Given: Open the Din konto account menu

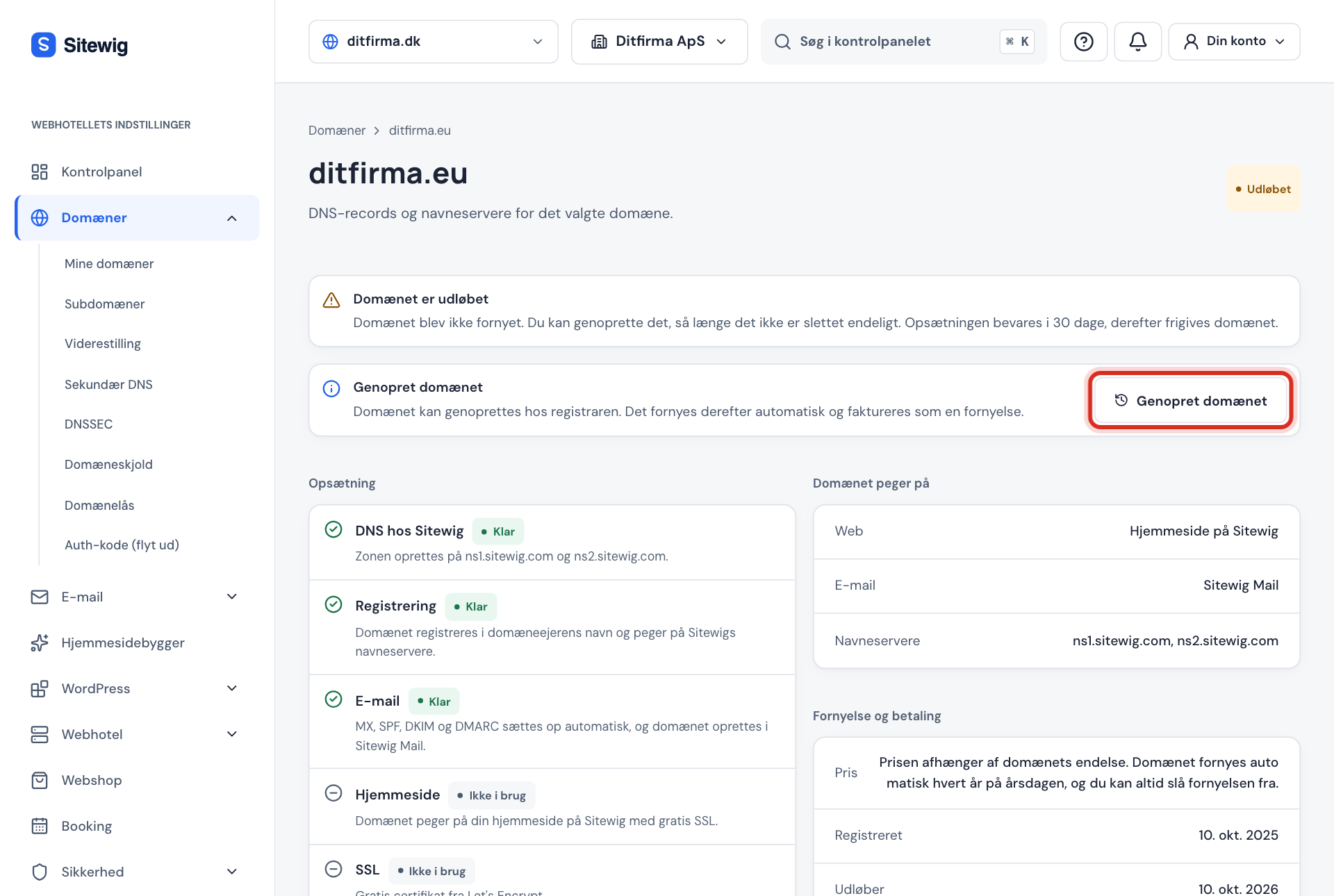Looking at the screenshot, I should point(1234,42).
